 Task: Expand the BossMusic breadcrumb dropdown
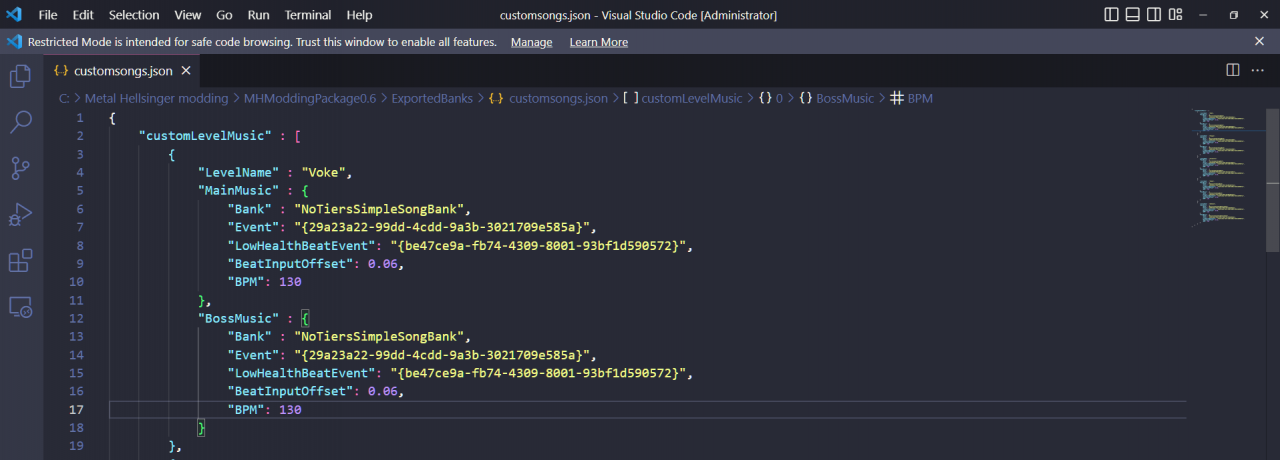point(845,98)
